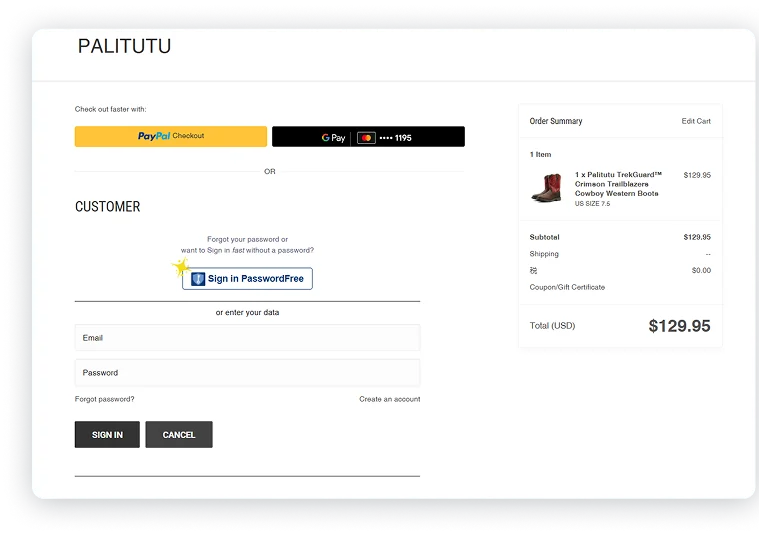Click the 'or enter your data' text

247,312
